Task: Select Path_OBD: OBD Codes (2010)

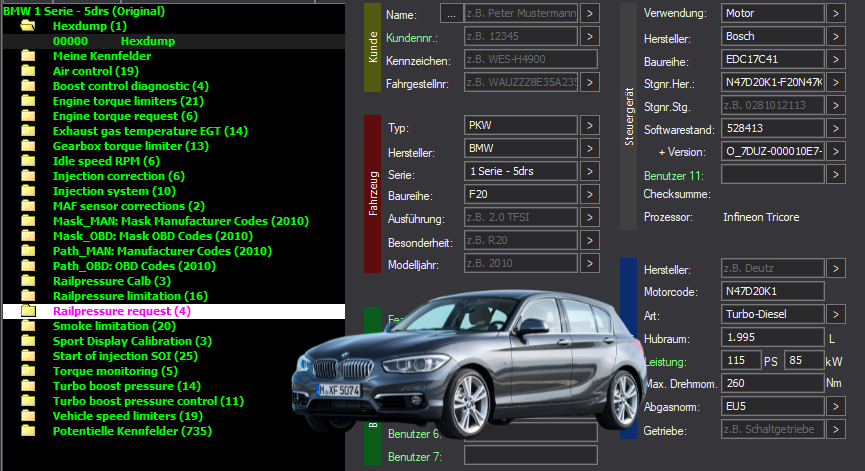Action: 134,266
